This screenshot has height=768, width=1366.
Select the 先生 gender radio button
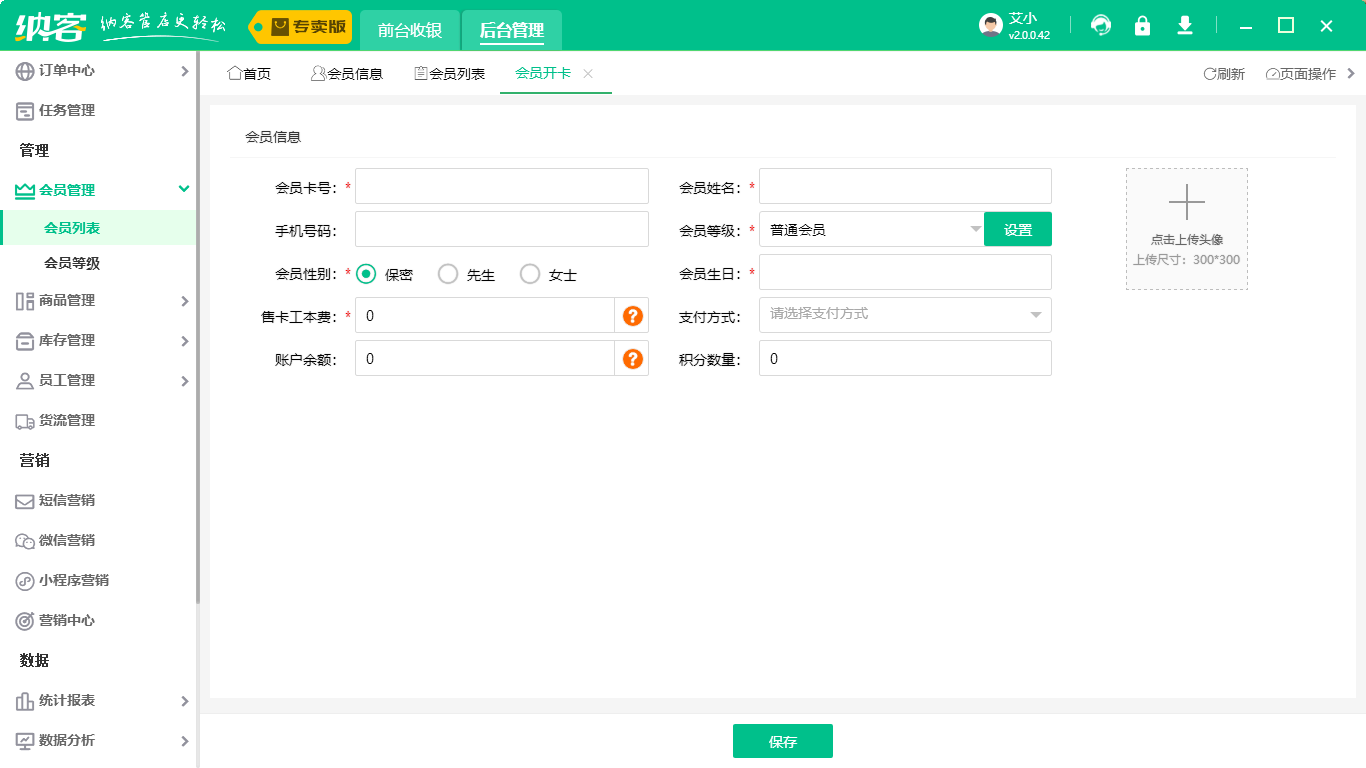click(x=447, y=273)
